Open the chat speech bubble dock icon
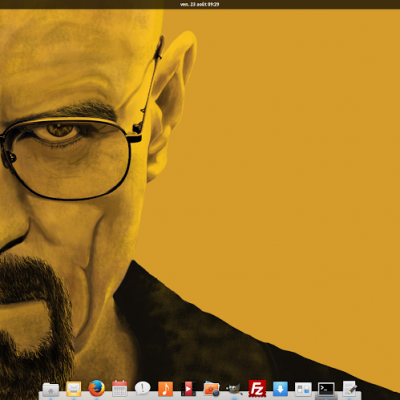 tap(143, 389)
